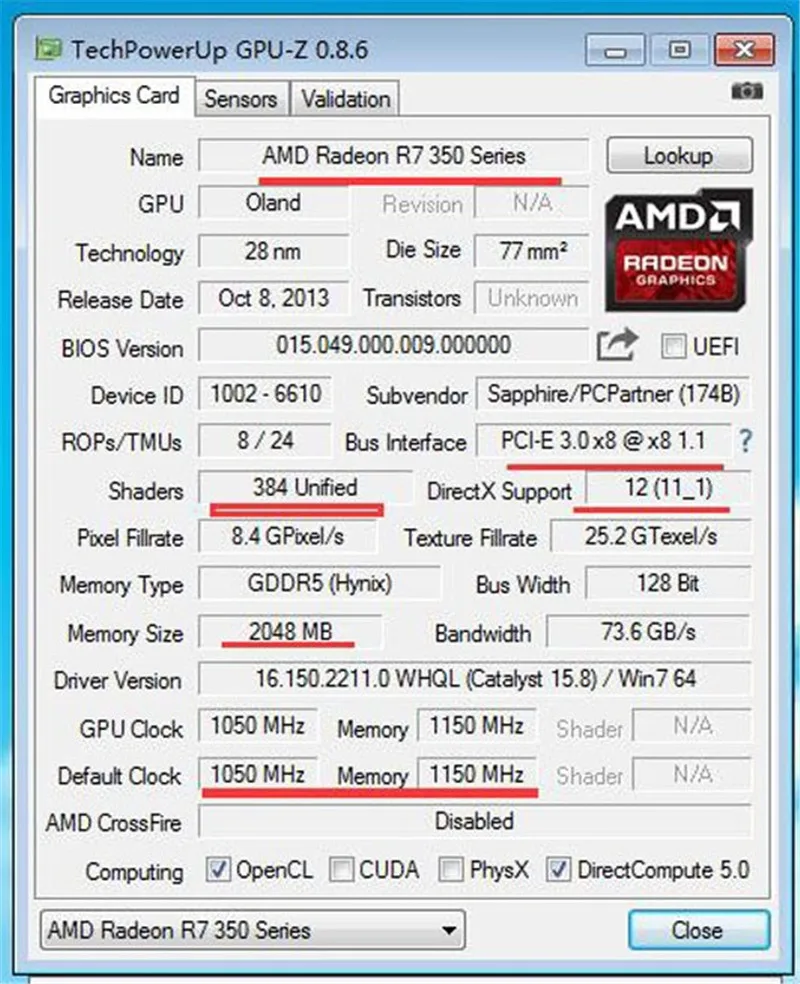Image resolution: width=800 pixels, height=984 pixels.
Task: Click the Close button at bottom
Action: (698, 930)
